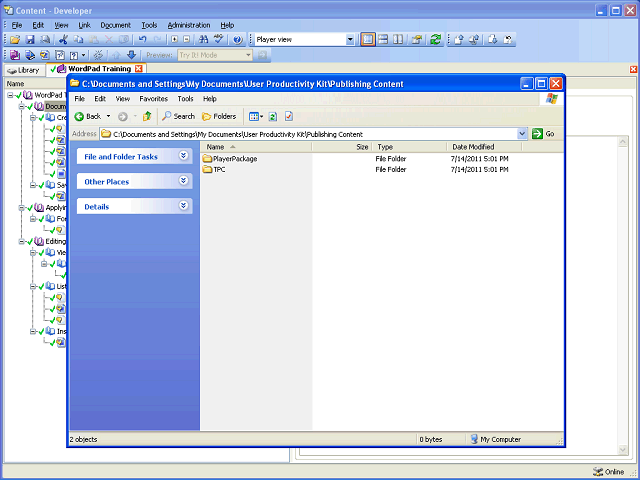Click the Find binoculars icon

[203, 40]
